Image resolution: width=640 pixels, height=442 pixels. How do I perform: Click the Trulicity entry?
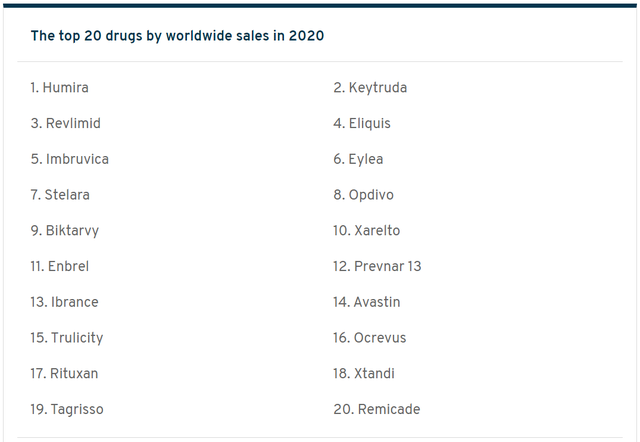click(67, 338)
